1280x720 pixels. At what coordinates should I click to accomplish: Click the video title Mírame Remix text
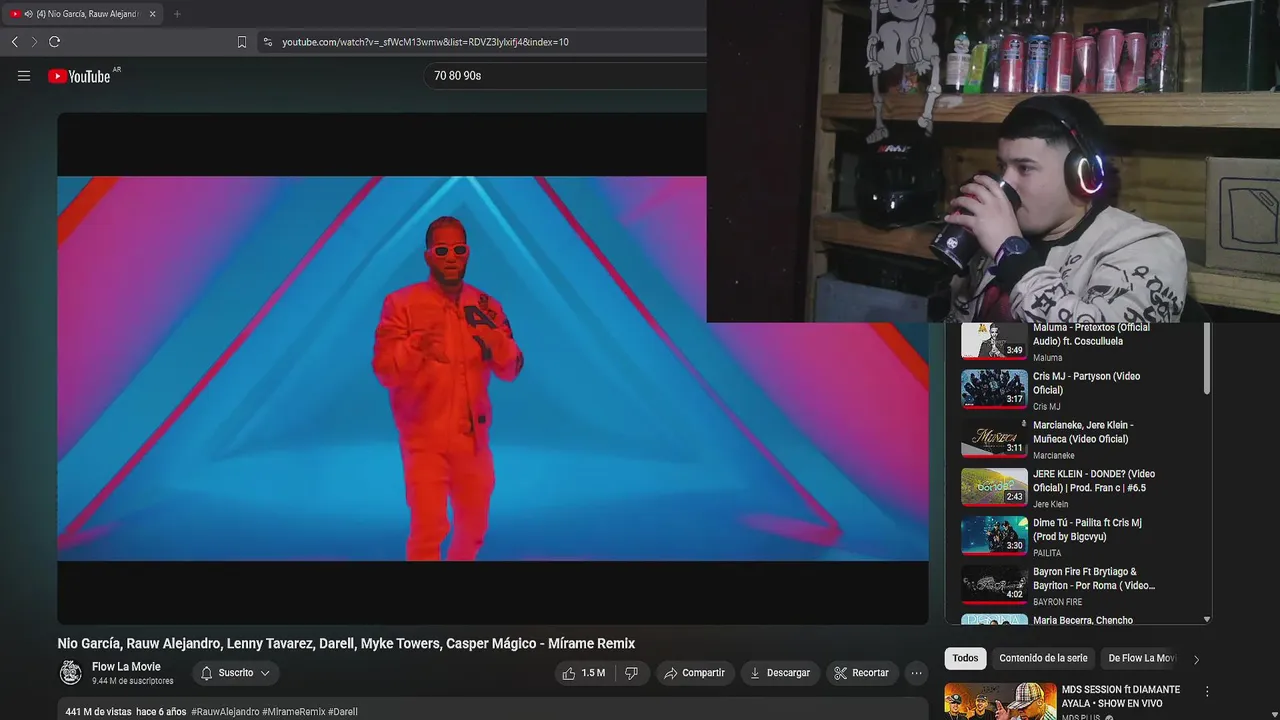tap(346, 643)
